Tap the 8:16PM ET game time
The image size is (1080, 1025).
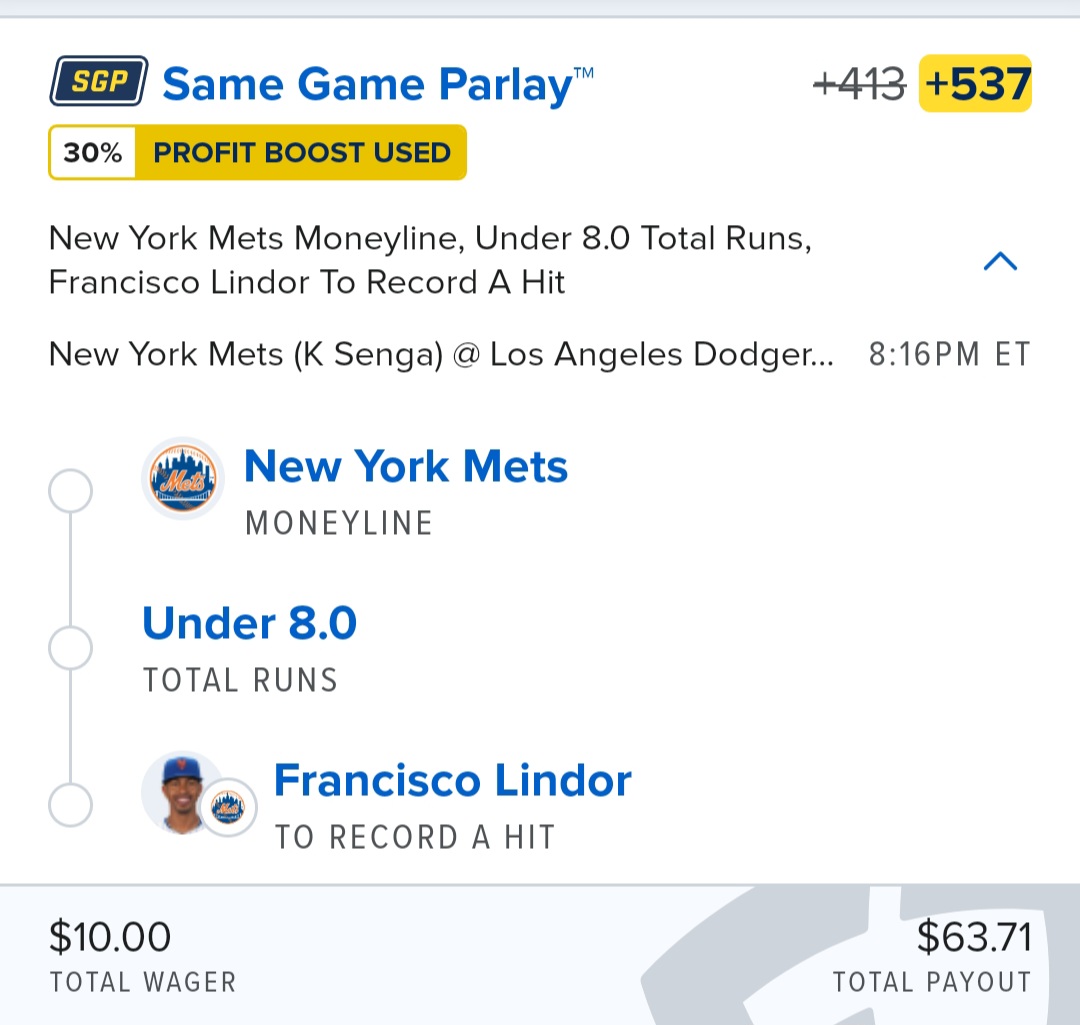coord(949,355)
